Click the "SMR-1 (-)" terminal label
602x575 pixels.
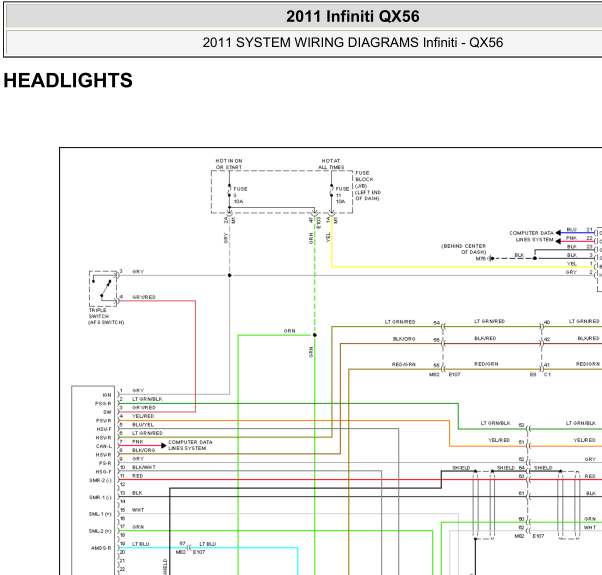[100, 497]
